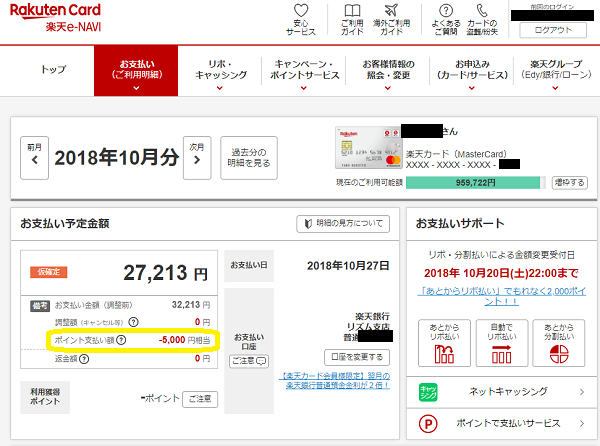Open the ご利用ガイド book icon
600x446 pixels.
(352, 11)
